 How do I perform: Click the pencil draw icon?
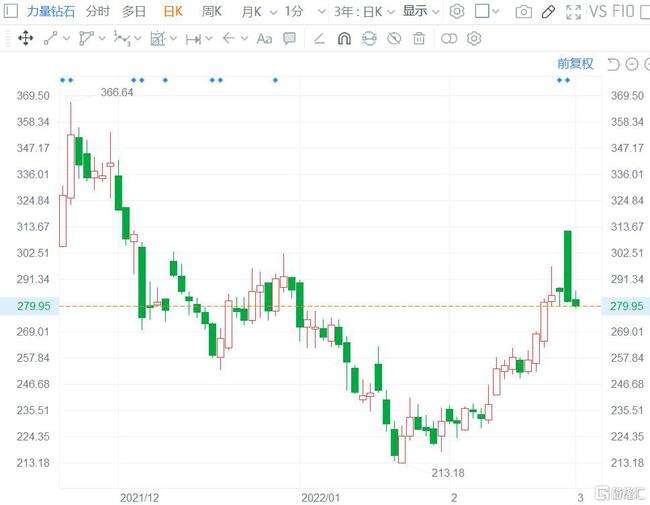point(548,12)
